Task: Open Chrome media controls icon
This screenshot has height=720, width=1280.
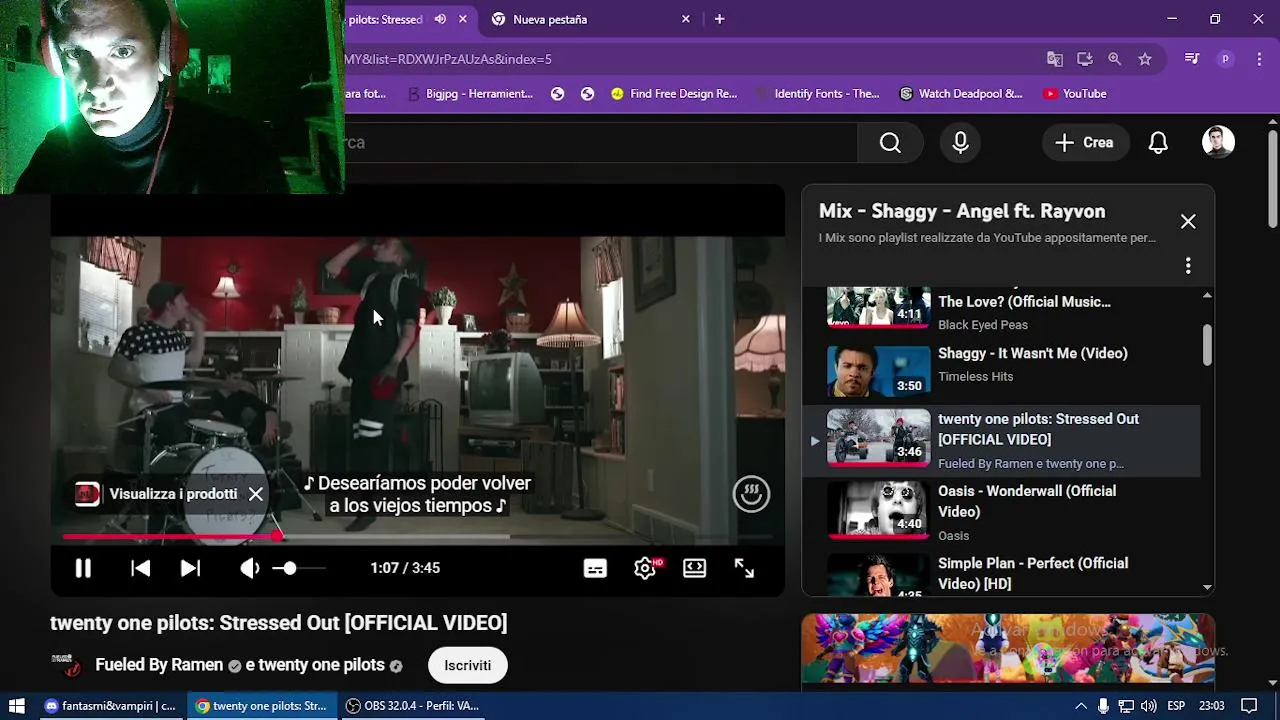Action: coord(1191,59)
